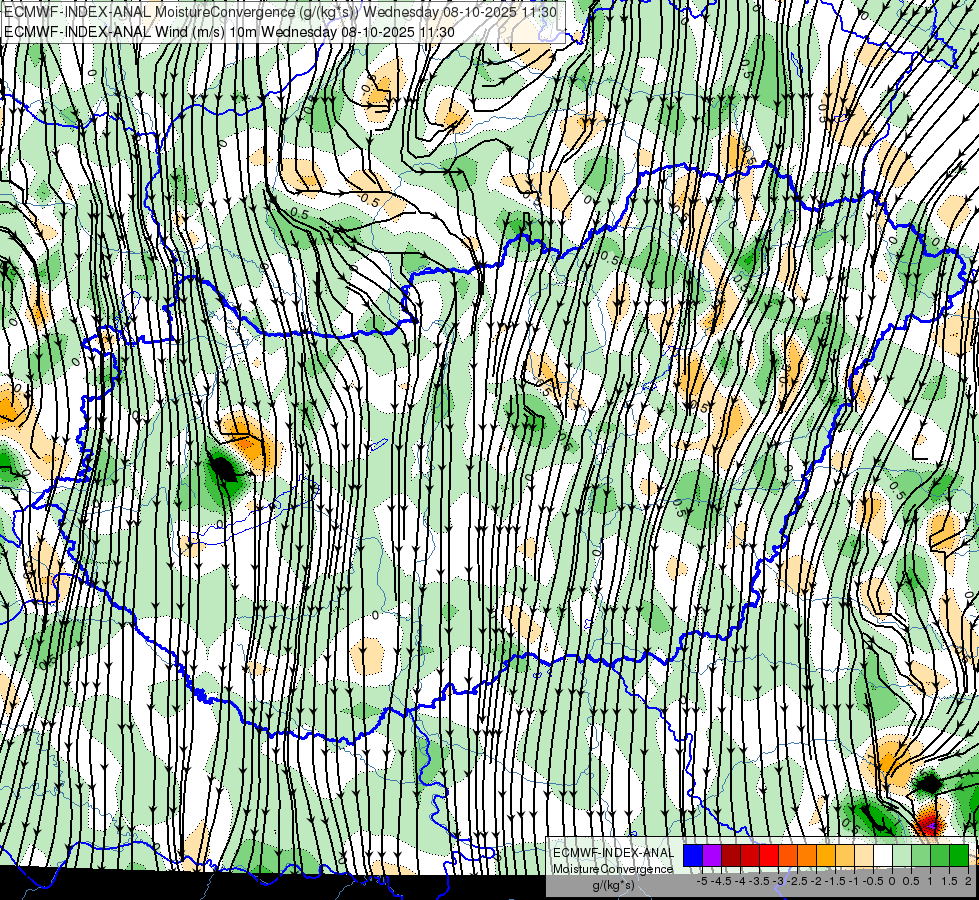The height and width of the screenshot is (900, 979).
Task: Click the 'MoistureConvergence' legend label
Action: point(613,869)
